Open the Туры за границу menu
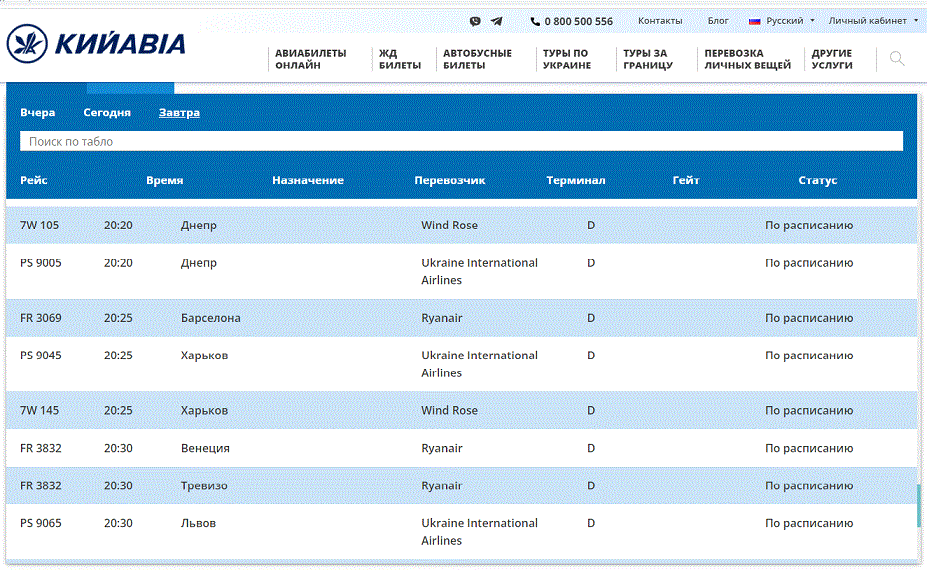 [x=647, y=59]
